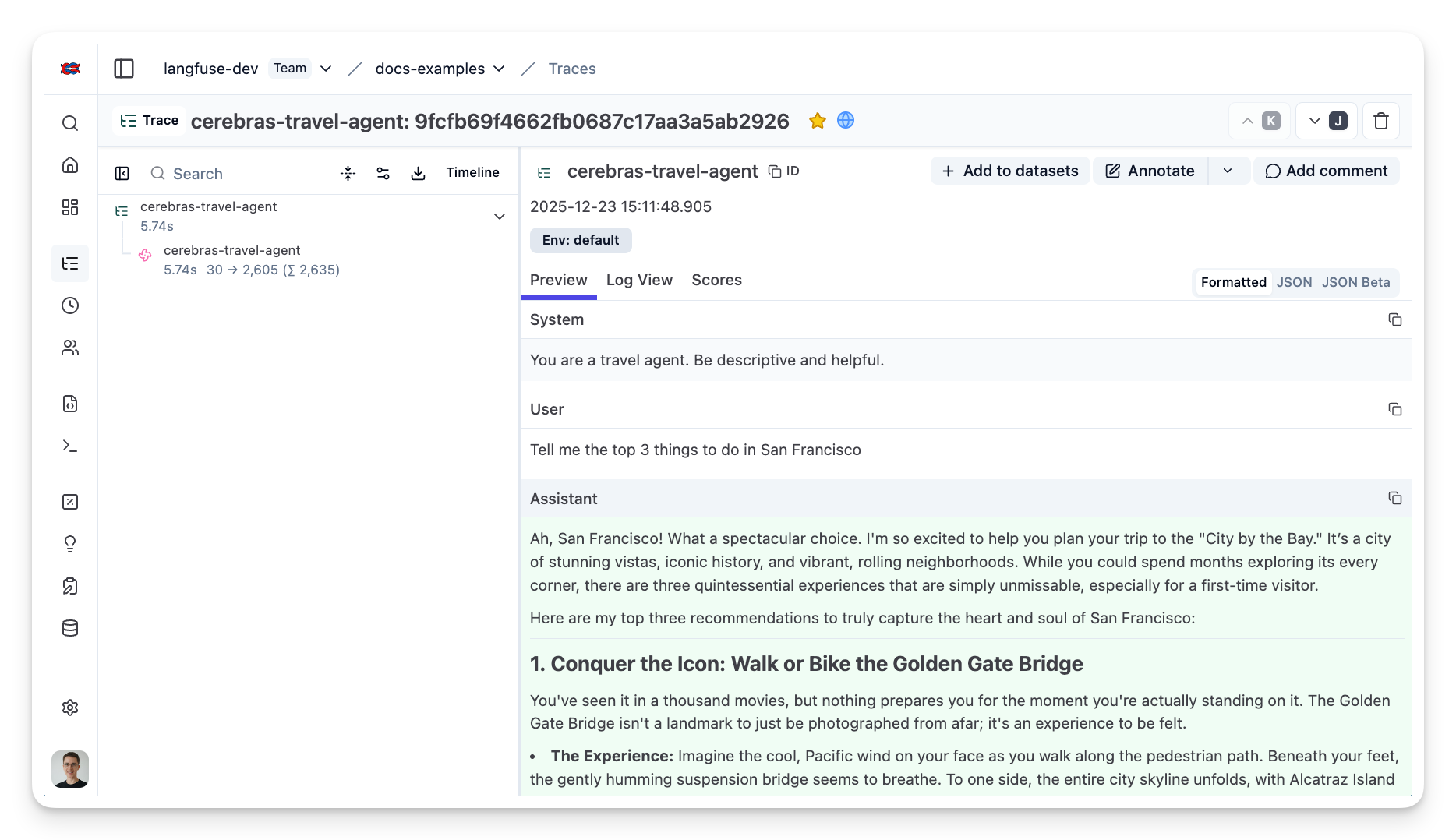Collapse the cerebras-travel-agent tree node
The image size is (1456, 840).
[x=500, y=217]
